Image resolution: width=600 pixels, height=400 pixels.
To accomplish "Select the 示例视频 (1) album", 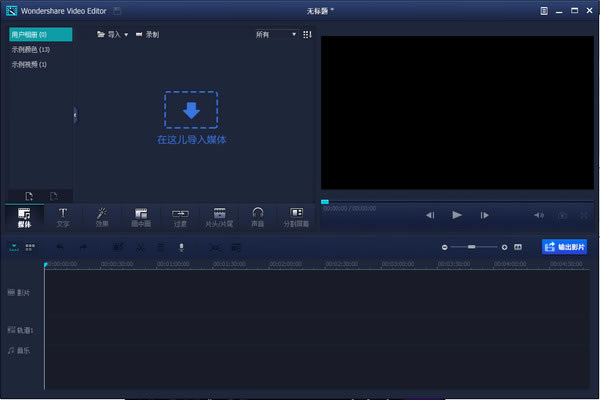I will click(x=29, y=64).
